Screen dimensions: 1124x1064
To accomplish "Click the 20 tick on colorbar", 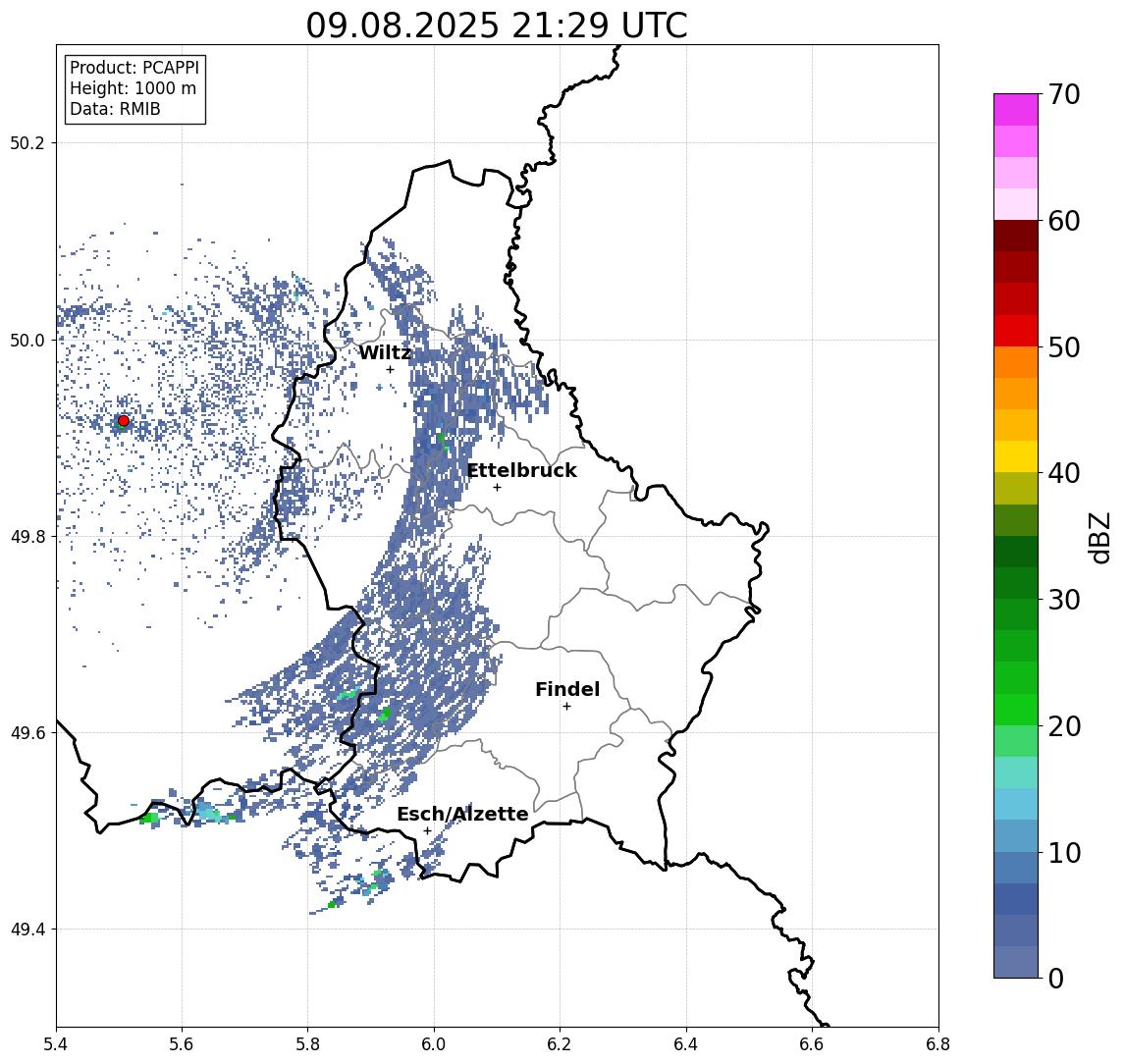I will 1063,725.
